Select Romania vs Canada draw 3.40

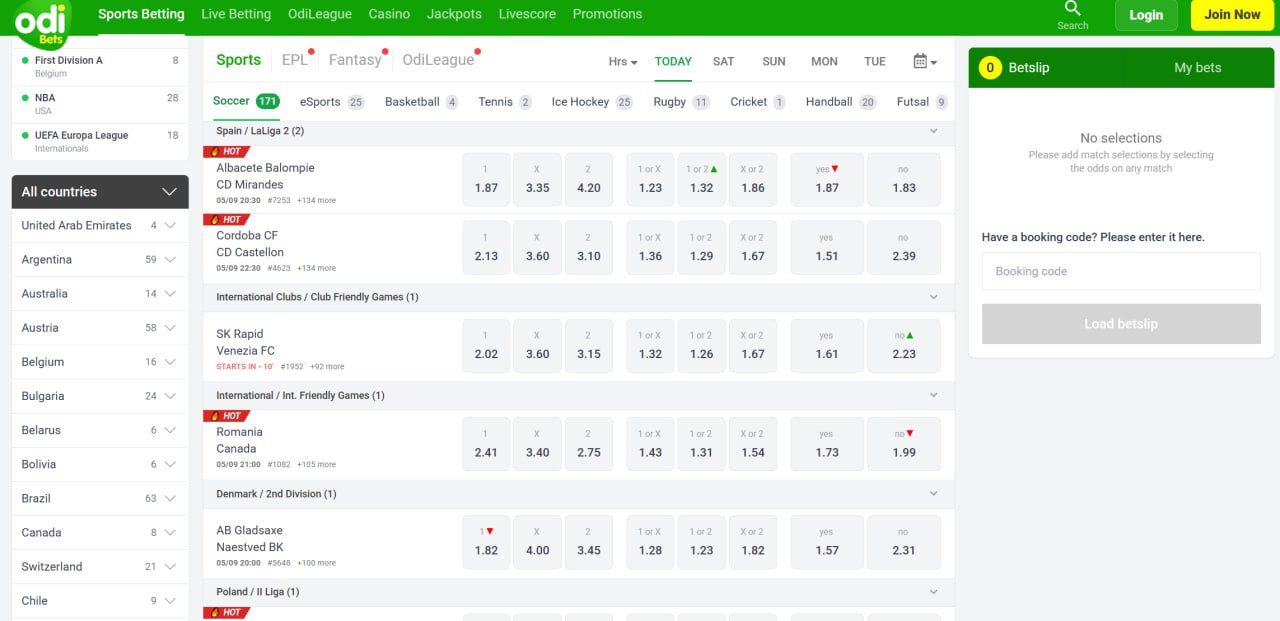point(537,444)
